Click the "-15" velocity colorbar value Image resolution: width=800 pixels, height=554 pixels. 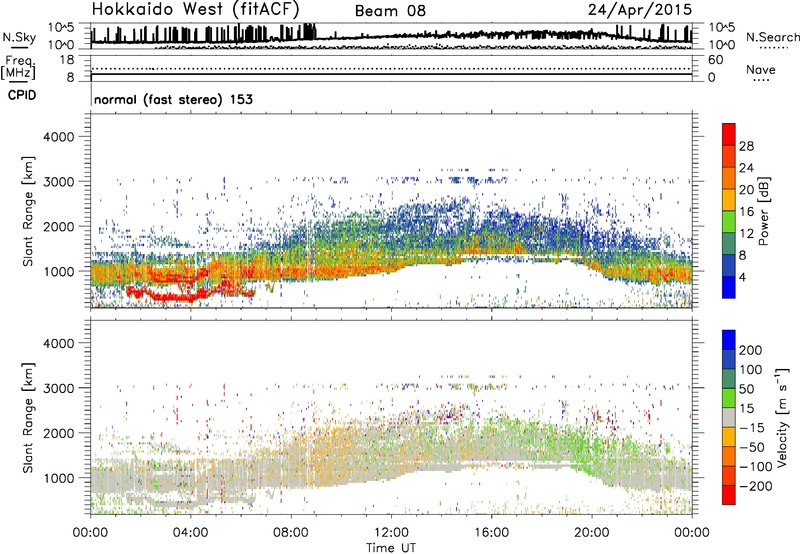pos(752,428)
